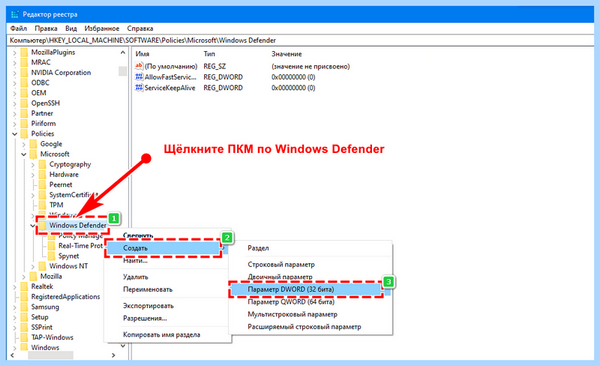
Task: Select the MozillaPlugins folder icon
Action: 24,52
